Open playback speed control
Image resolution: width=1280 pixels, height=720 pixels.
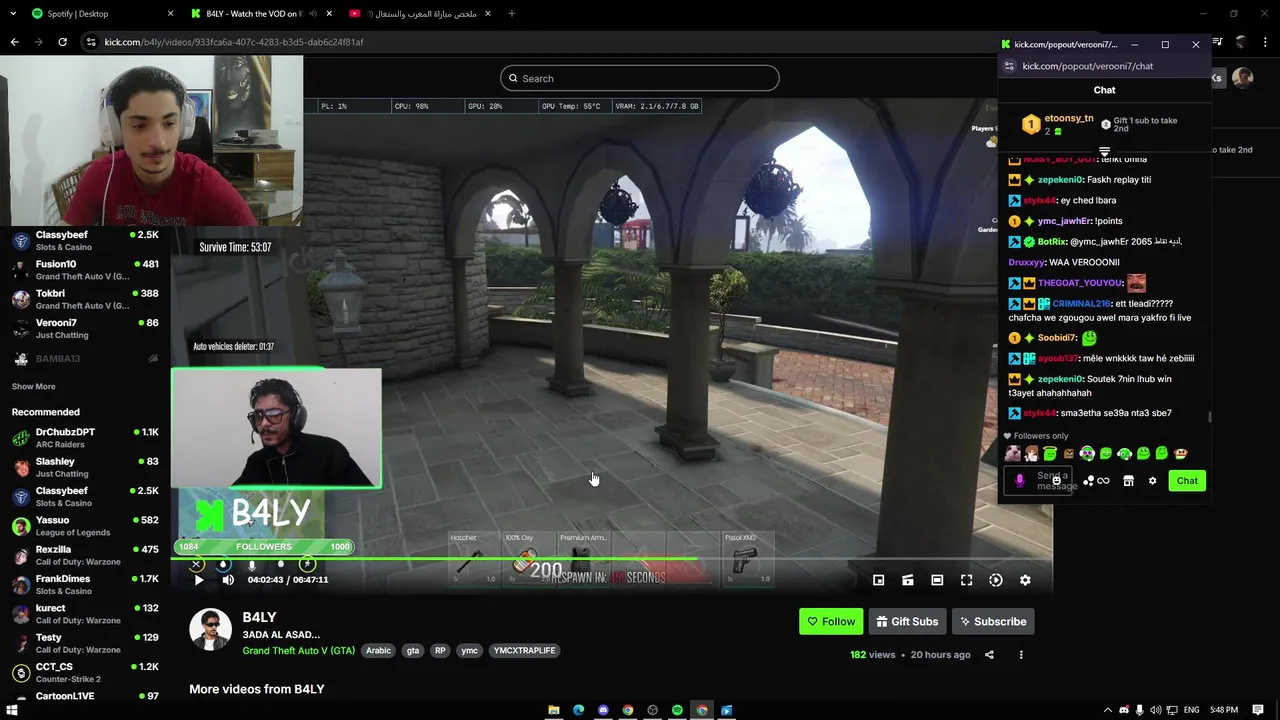click(996, 580)
